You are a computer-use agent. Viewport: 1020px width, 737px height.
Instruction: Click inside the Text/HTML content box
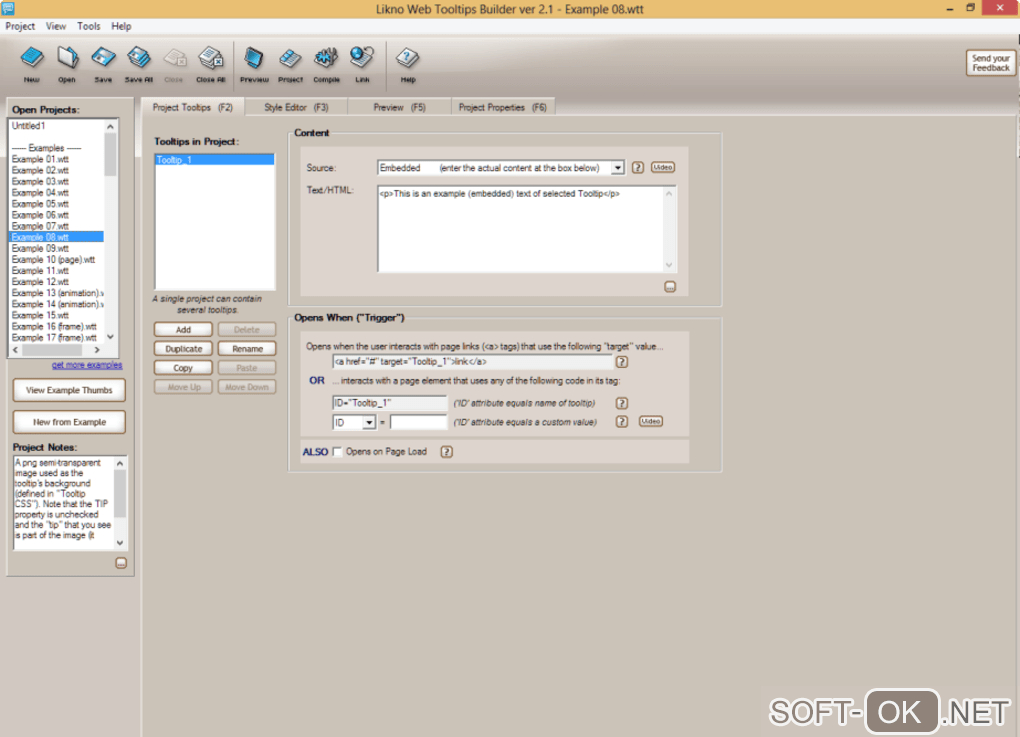point(520,229)
